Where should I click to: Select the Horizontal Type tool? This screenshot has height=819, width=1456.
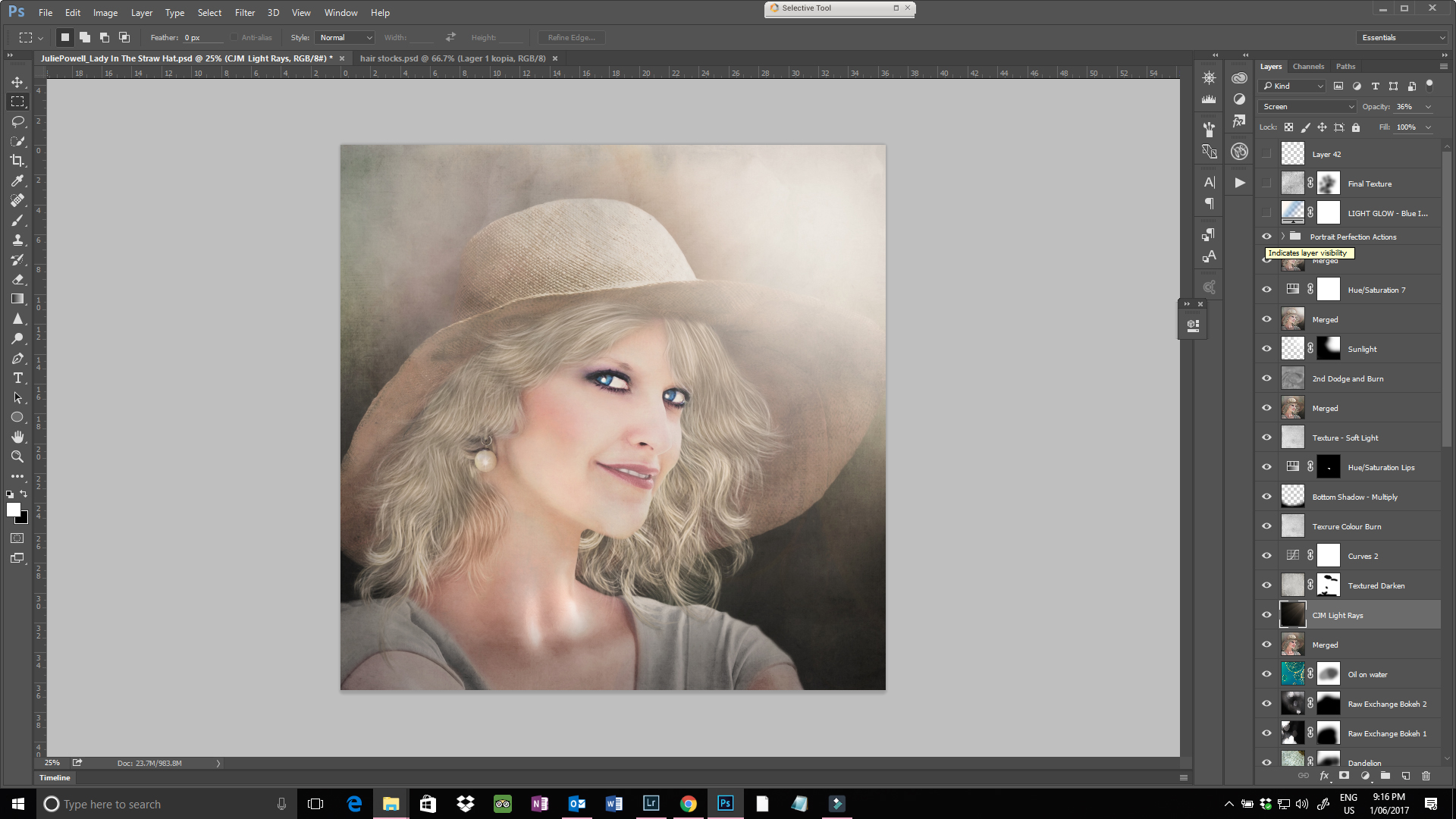(x=17, y=378)
